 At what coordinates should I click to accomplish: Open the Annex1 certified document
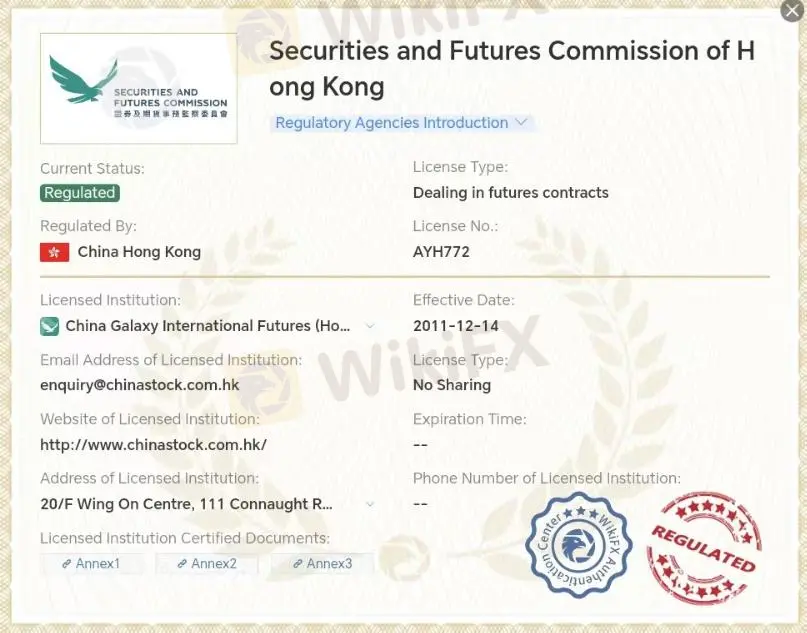pyautogui.click(x=92, y=564)
